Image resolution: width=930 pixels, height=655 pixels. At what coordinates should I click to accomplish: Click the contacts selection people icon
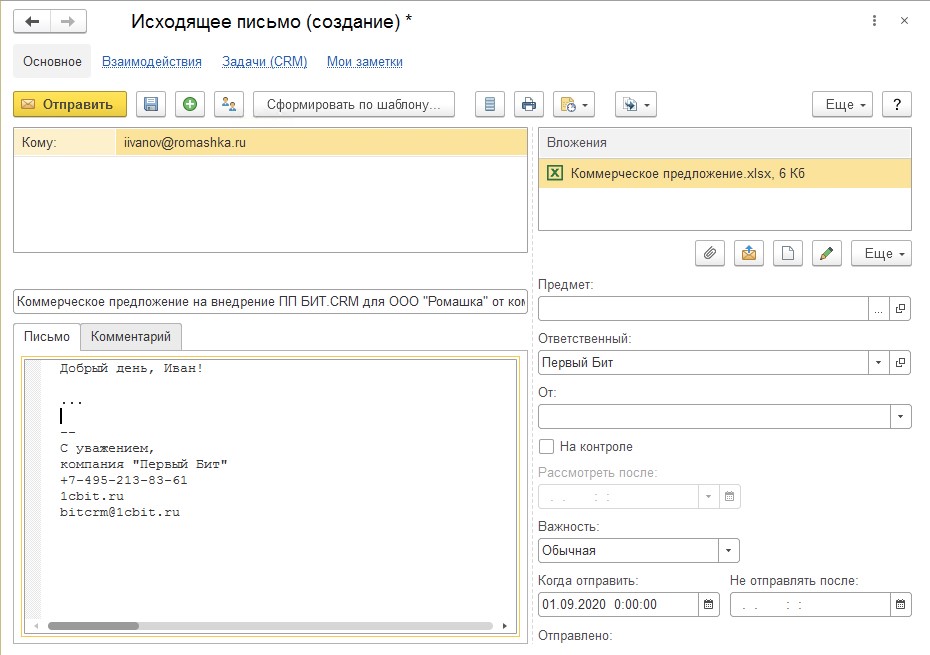pos(229,104)
